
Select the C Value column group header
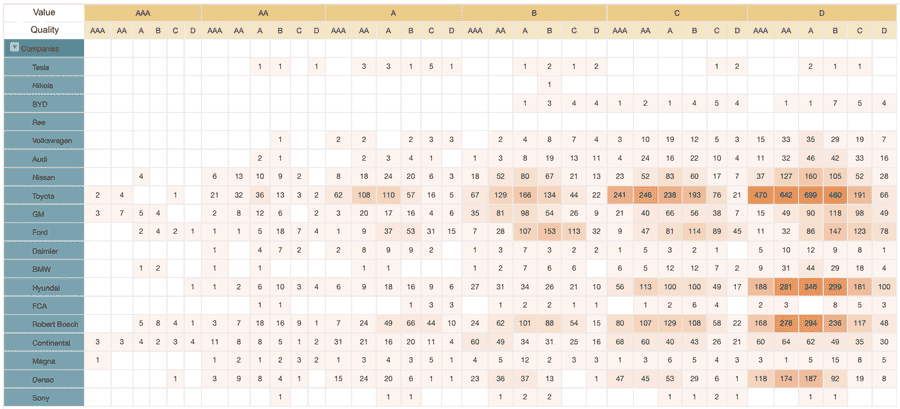click(x=677, y=12)
